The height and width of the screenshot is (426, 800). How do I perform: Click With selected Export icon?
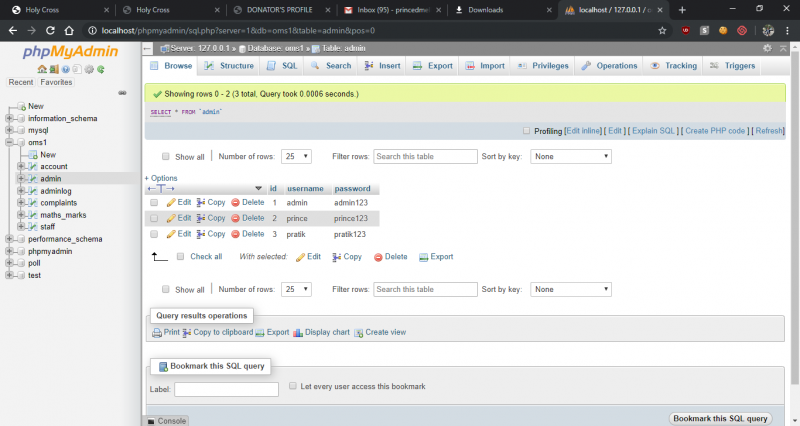(423, 257)
